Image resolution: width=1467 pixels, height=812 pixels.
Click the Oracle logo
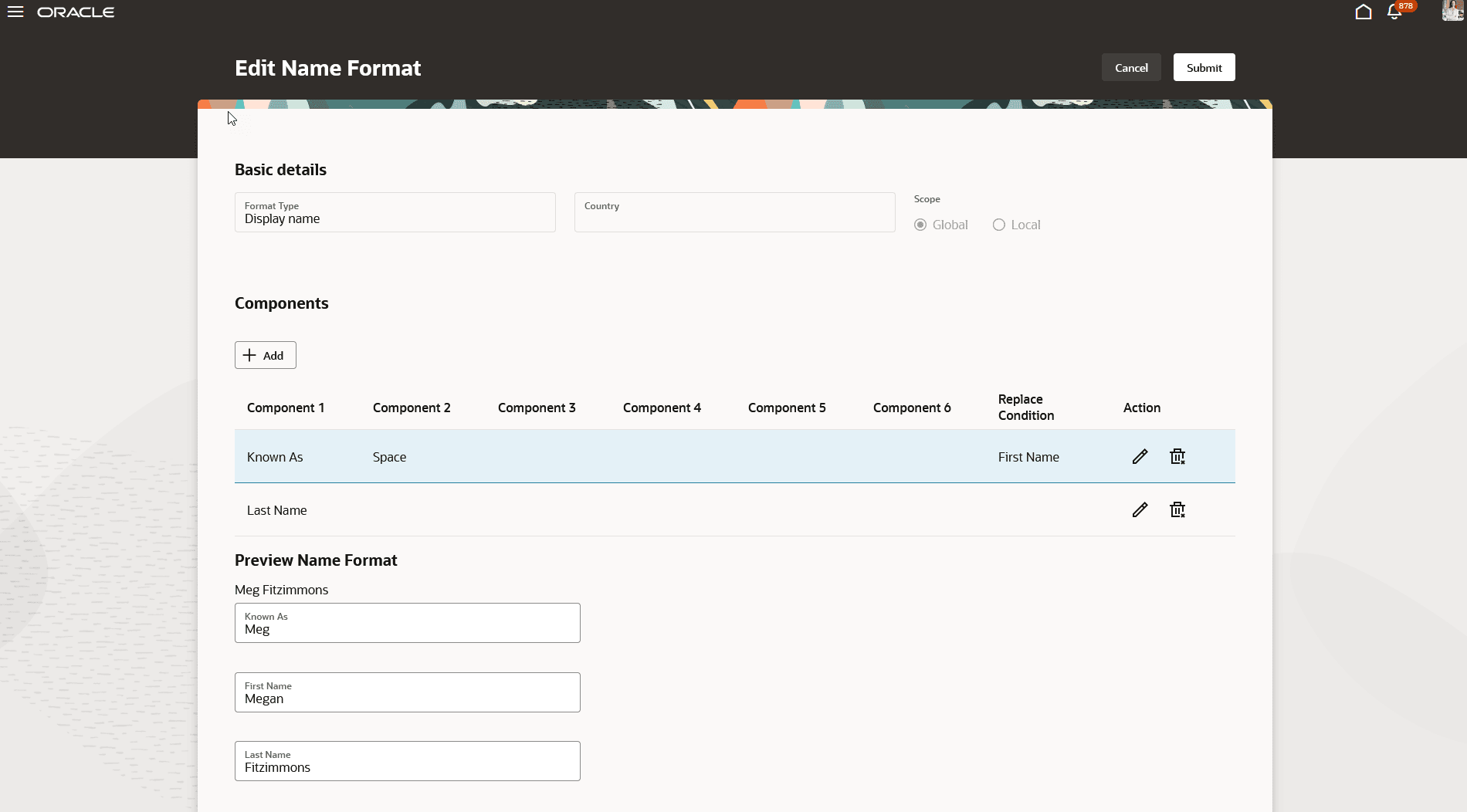coord(76,12)
